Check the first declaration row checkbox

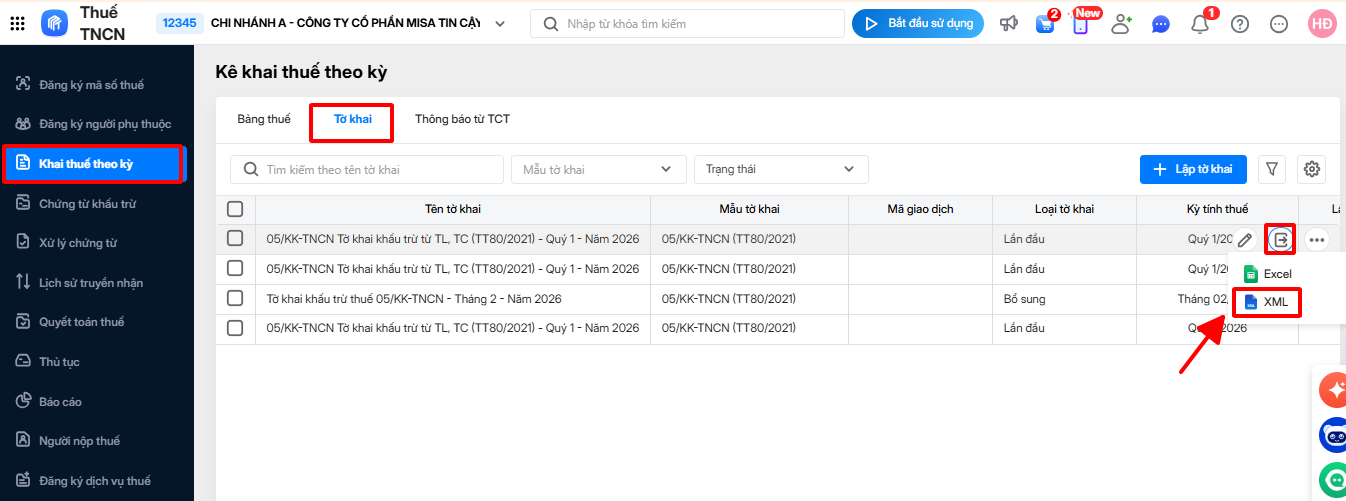[x=235, y=239]
